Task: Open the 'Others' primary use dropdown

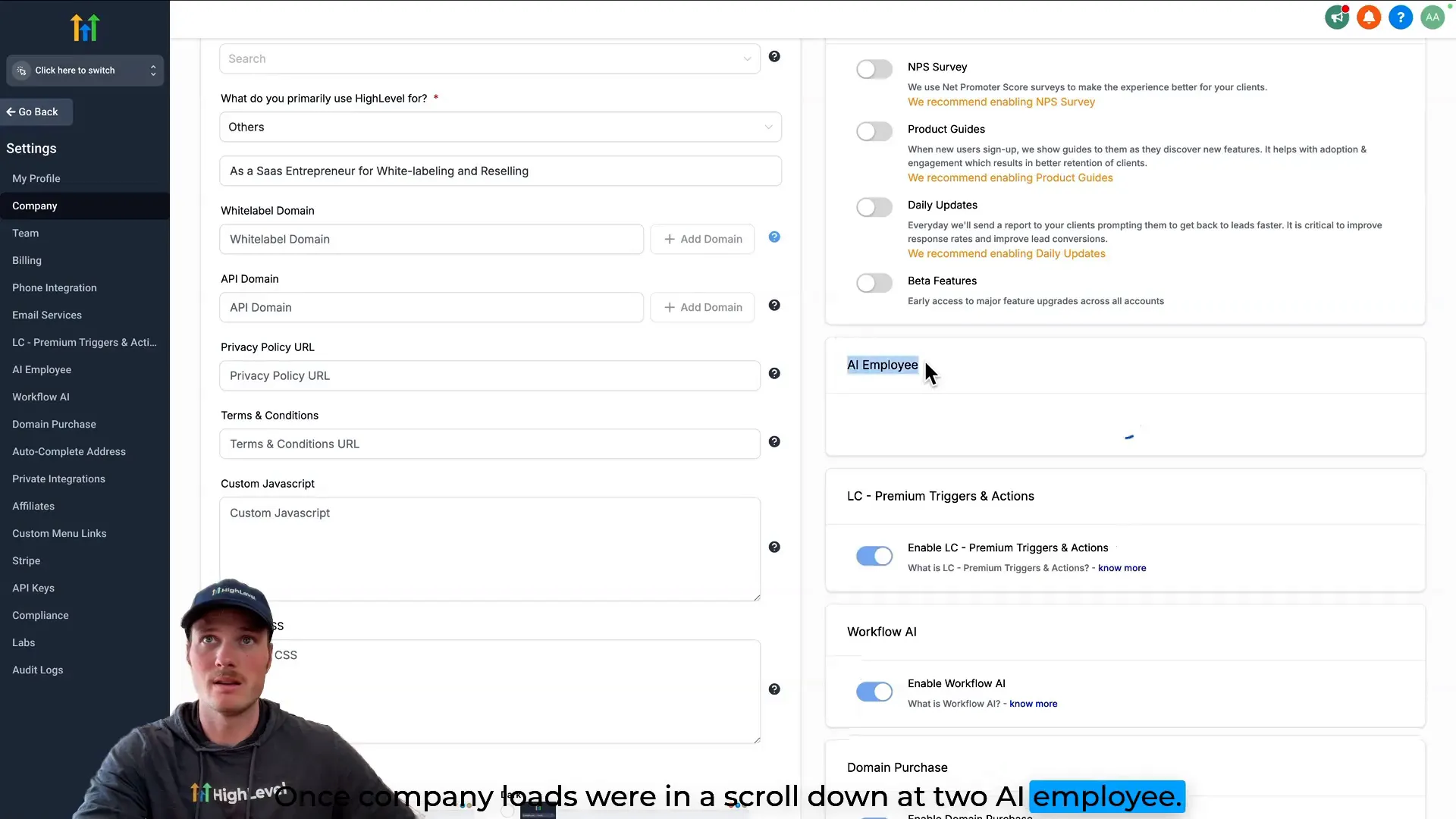Action: pyautogui.click(x=500, y=127)
